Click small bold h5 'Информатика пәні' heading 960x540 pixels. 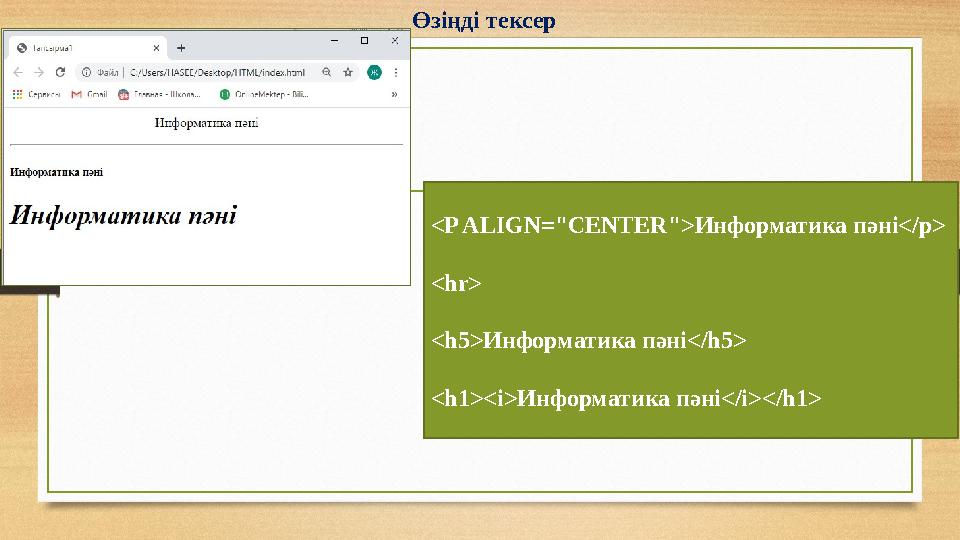(x=56, y=172)
